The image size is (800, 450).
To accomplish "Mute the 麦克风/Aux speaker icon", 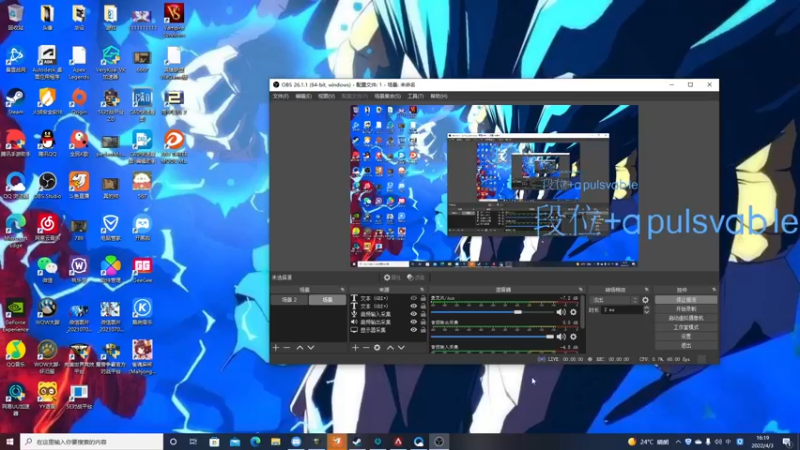I will coord(561,312).
